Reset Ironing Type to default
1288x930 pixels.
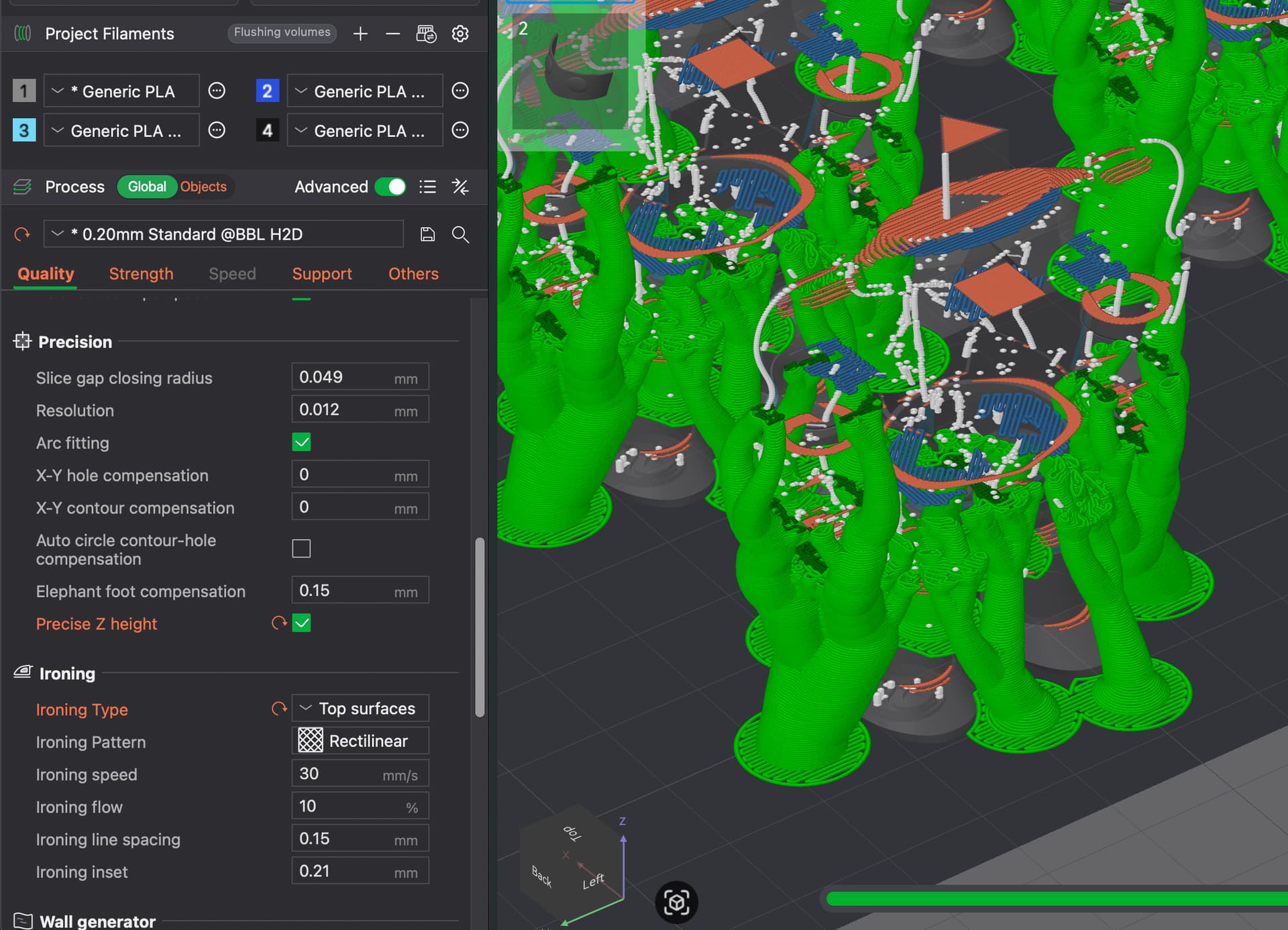279,709
